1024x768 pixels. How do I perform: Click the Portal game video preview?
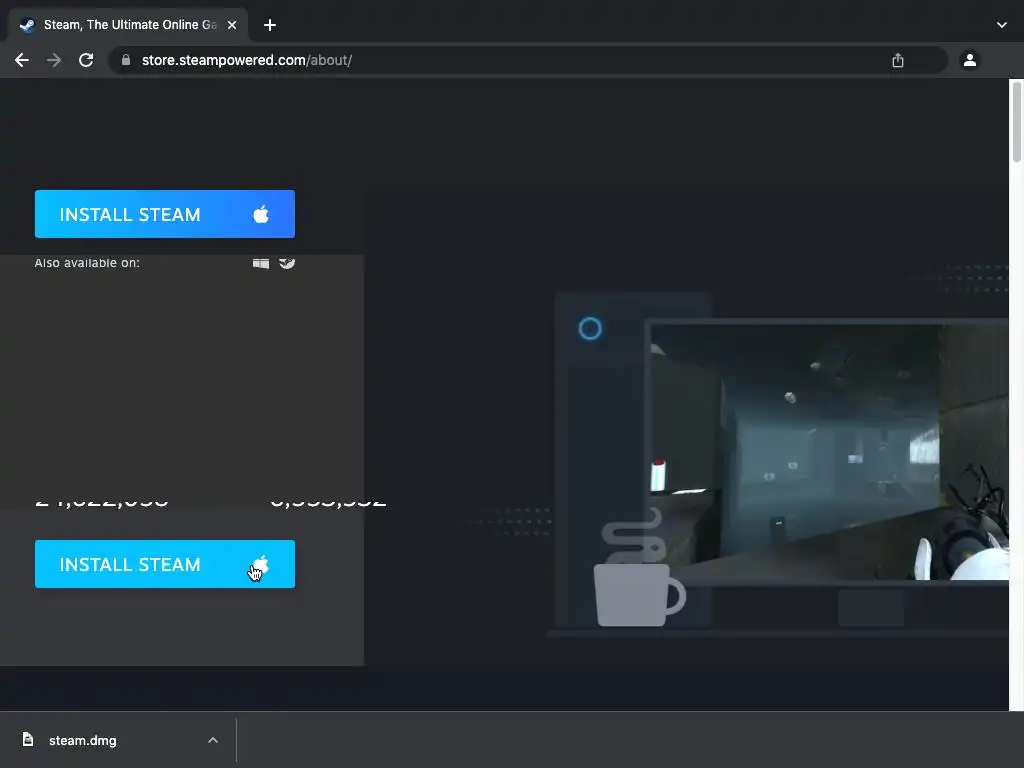829,451
